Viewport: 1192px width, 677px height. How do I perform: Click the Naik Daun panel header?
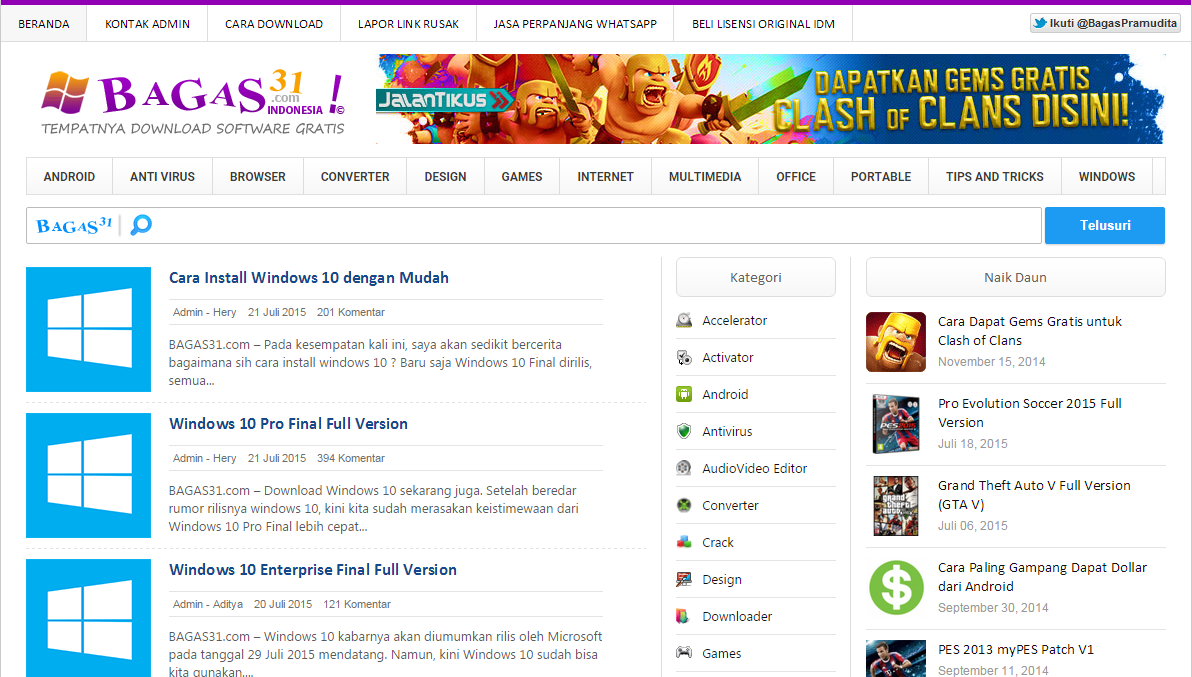pyautogui.click(x=1016, y=277)
